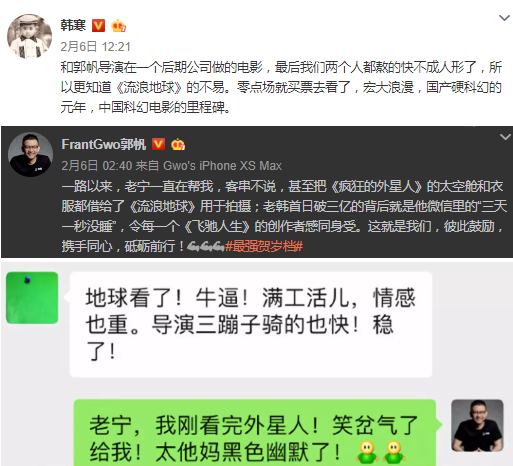Click FrantGwo郭帆's V verification badge
513x466 pixels.
158,144
